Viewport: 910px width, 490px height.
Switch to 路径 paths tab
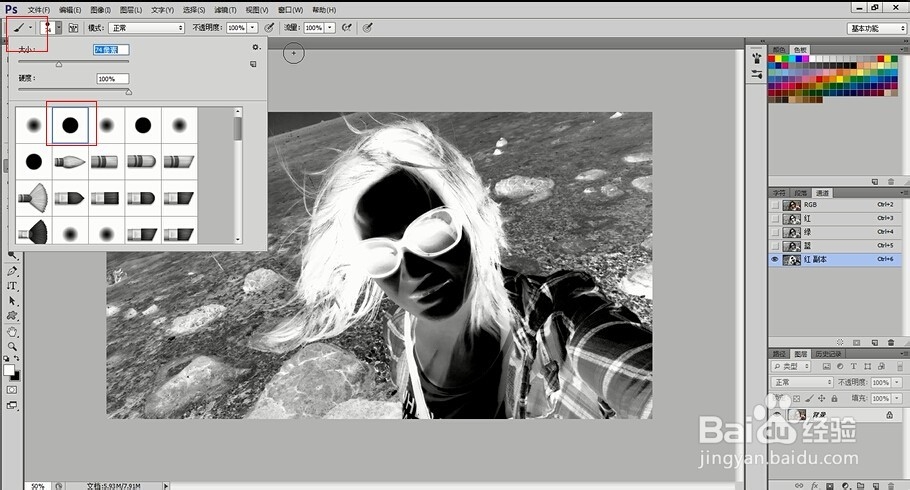pos(778,354)
